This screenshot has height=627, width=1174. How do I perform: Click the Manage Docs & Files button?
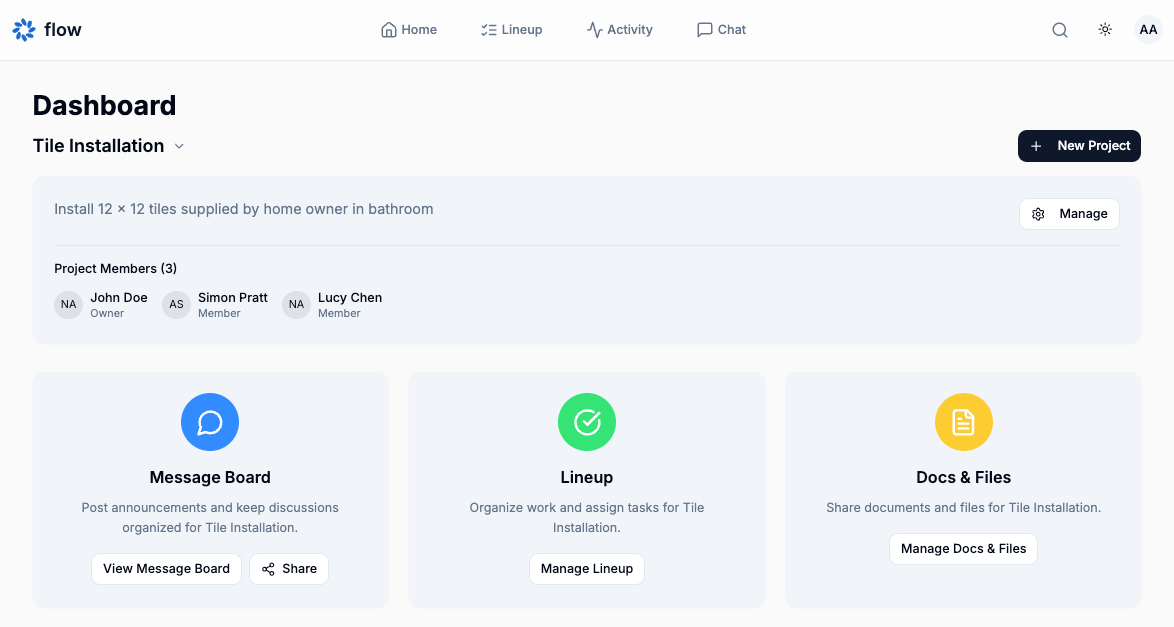click(962, 548)
